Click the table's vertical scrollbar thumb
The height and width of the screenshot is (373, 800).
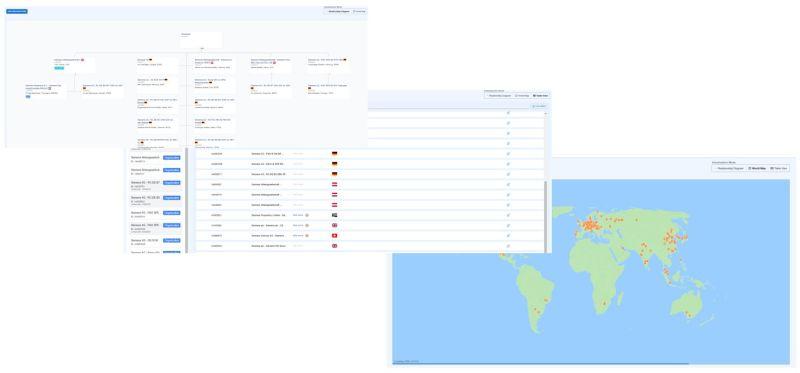(546, 216)
